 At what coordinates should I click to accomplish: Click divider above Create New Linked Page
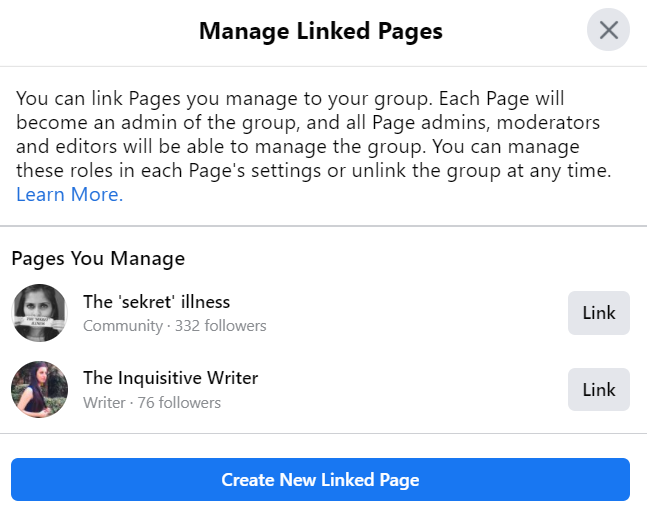coord(323,434)
